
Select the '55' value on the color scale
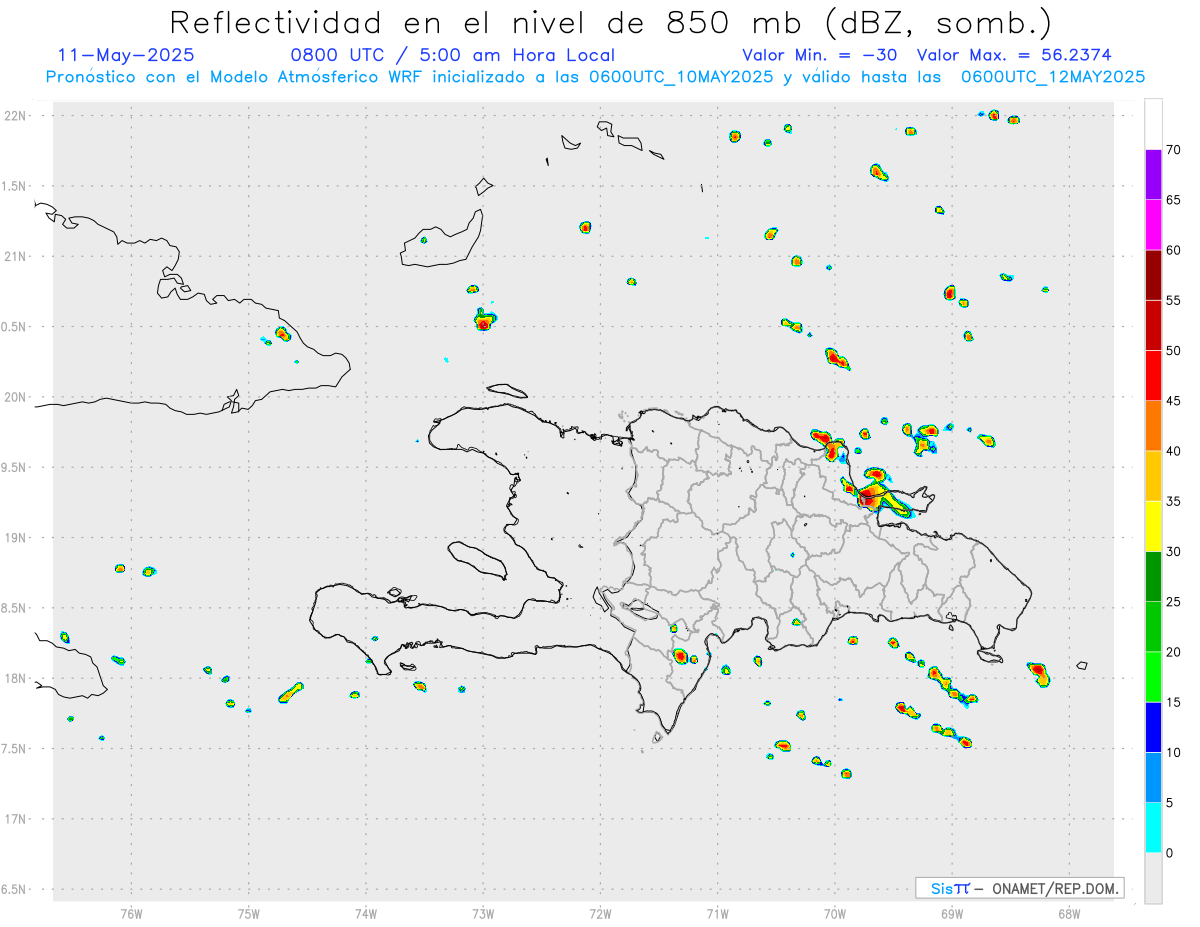(x=1173, y=300)
